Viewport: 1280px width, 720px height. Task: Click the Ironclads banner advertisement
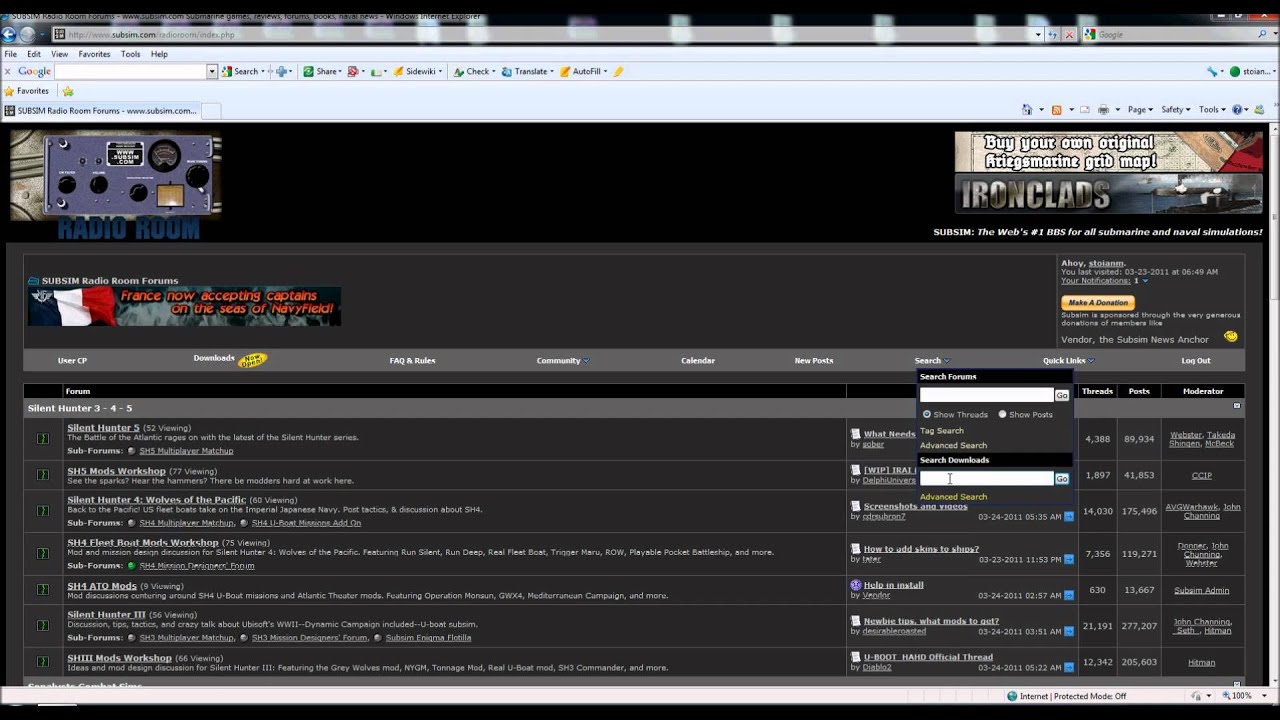click(x=1108, y=194)
